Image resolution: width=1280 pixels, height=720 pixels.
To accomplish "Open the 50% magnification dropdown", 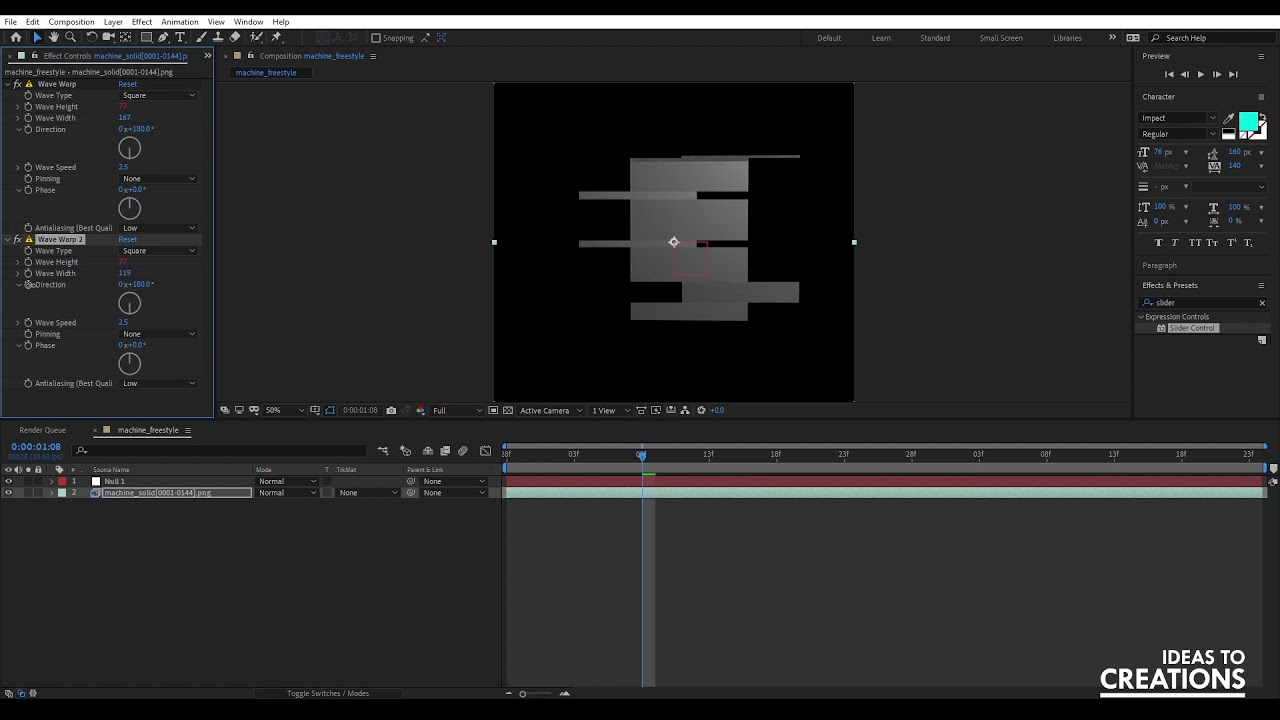I will 285,410.
